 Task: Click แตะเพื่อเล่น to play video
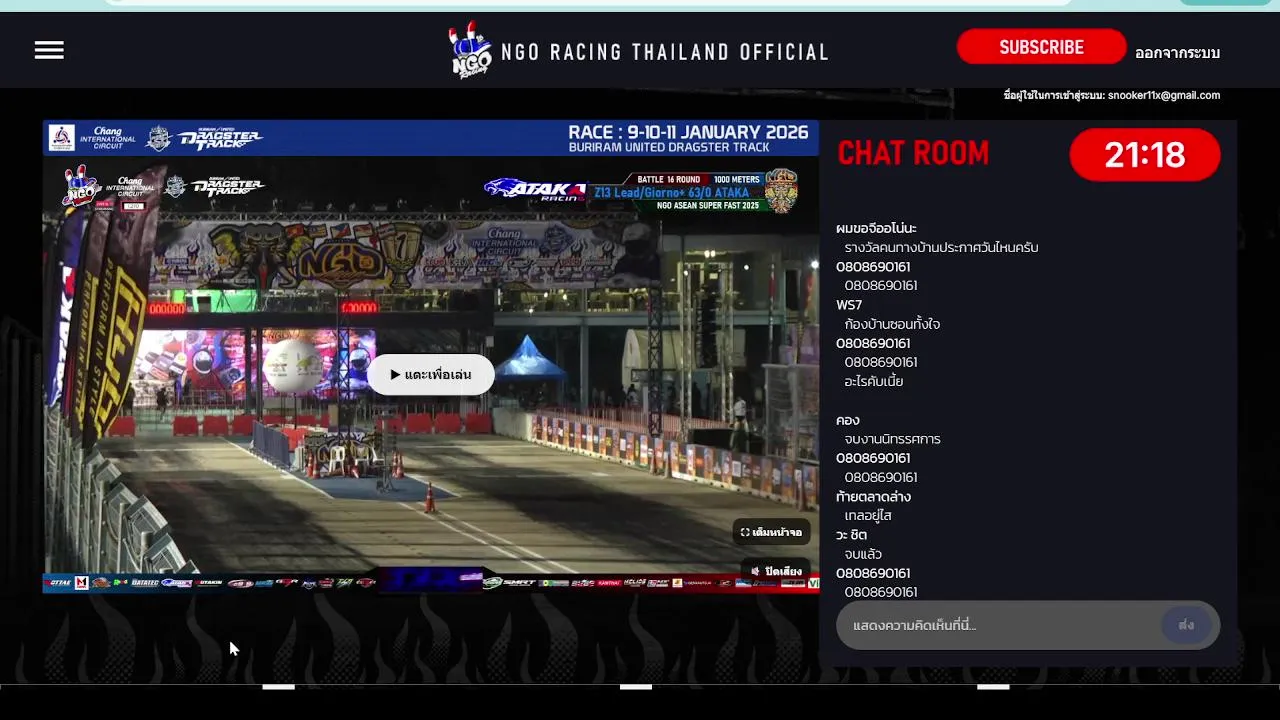coord(431,375)
